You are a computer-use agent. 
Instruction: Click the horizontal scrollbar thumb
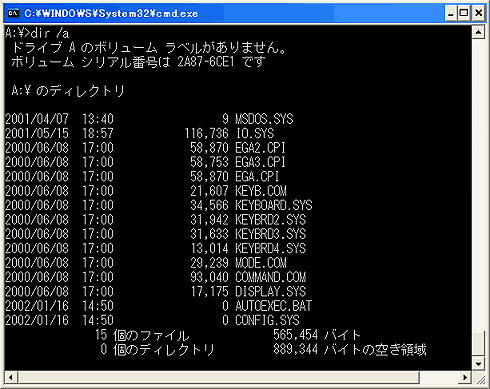tap(219, 378)
